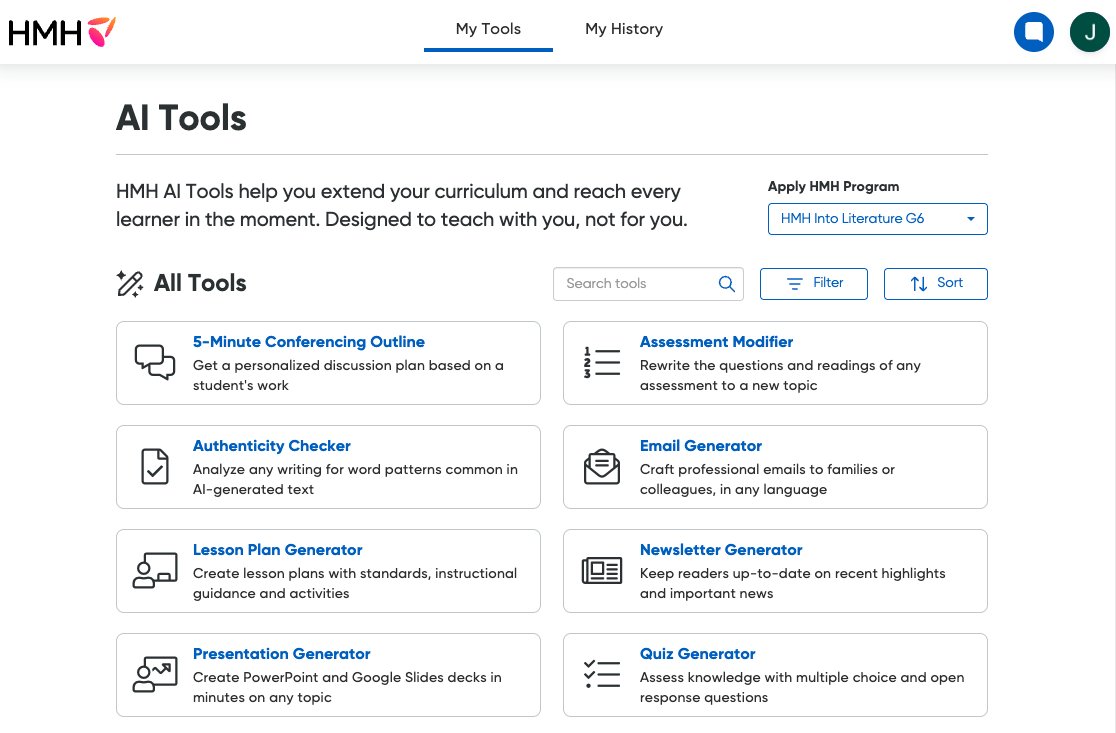Click the speech bubbles conferencing icon
The width and height of the screenshot is (1116, 733).
[154, 362]
